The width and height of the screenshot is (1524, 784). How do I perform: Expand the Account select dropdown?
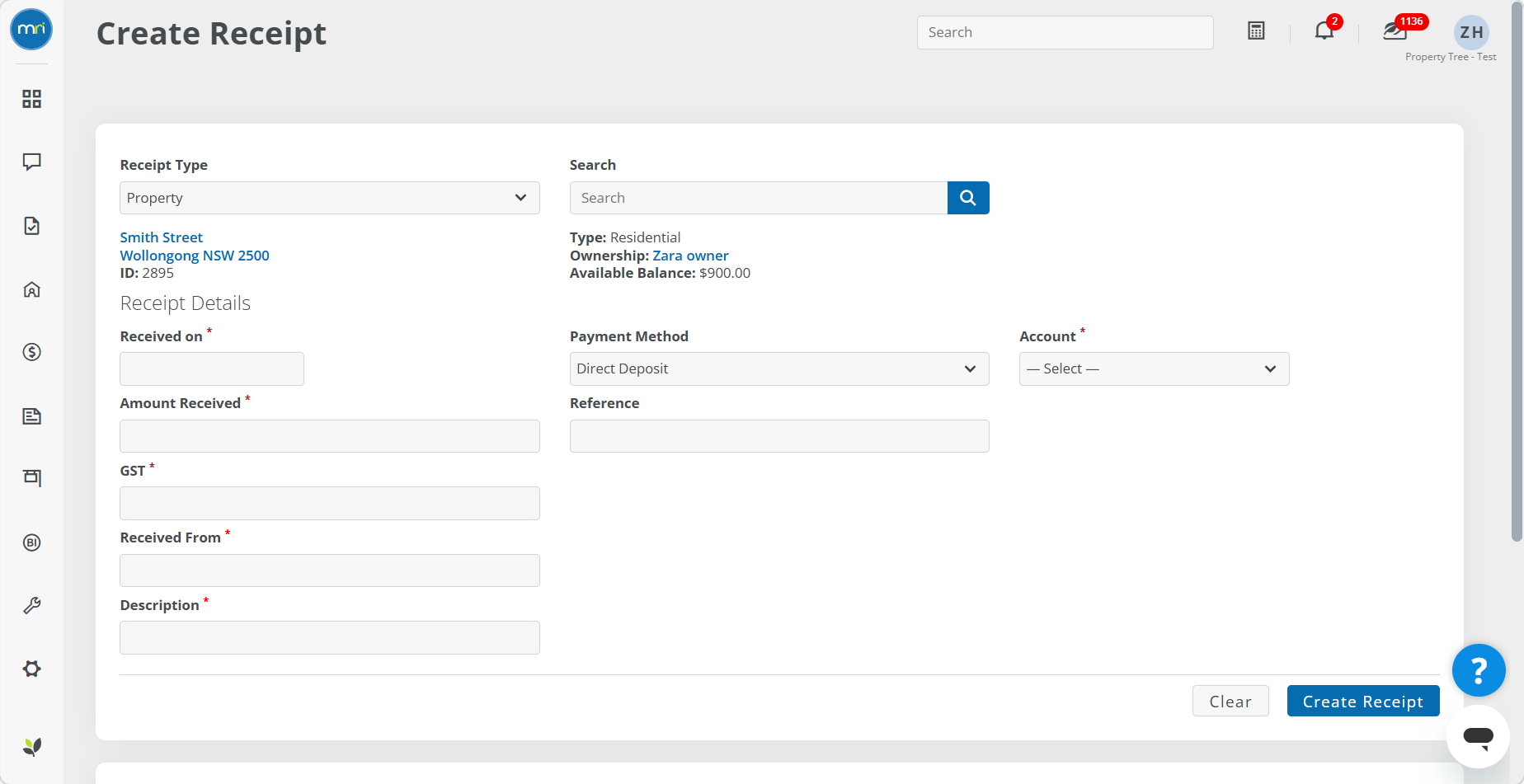click(1154, 369)
